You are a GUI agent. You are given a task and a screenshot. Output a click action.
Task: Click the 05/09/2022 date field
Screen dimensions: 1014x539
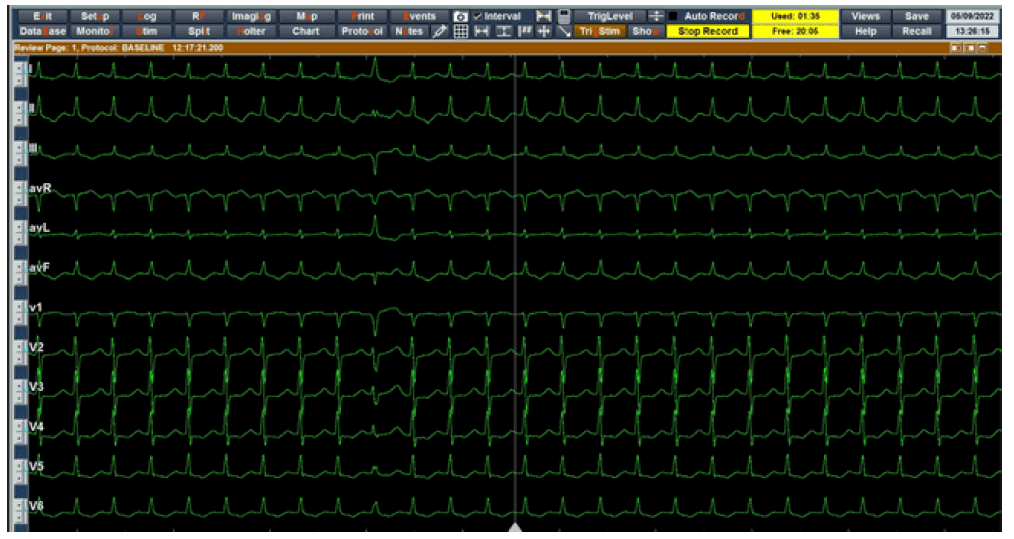click(972, 16)
